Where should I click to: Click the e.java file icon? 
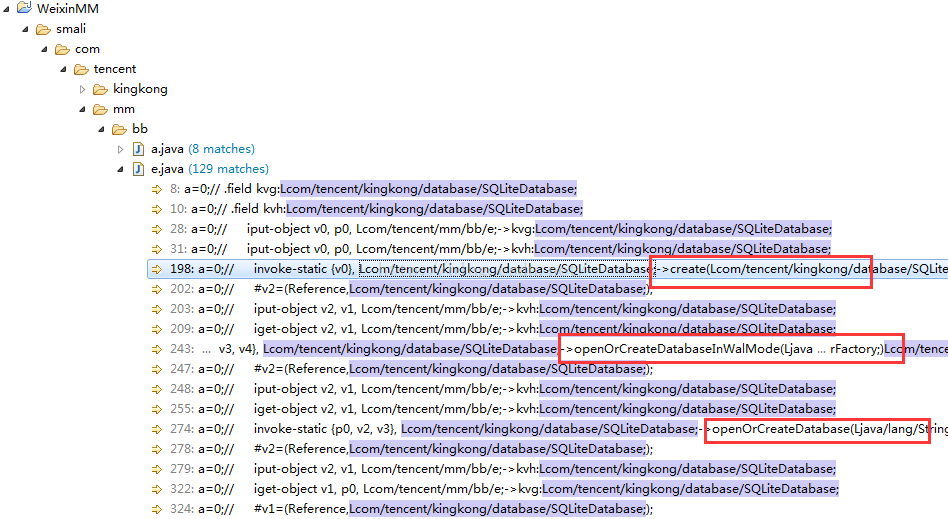pos(138,169)
